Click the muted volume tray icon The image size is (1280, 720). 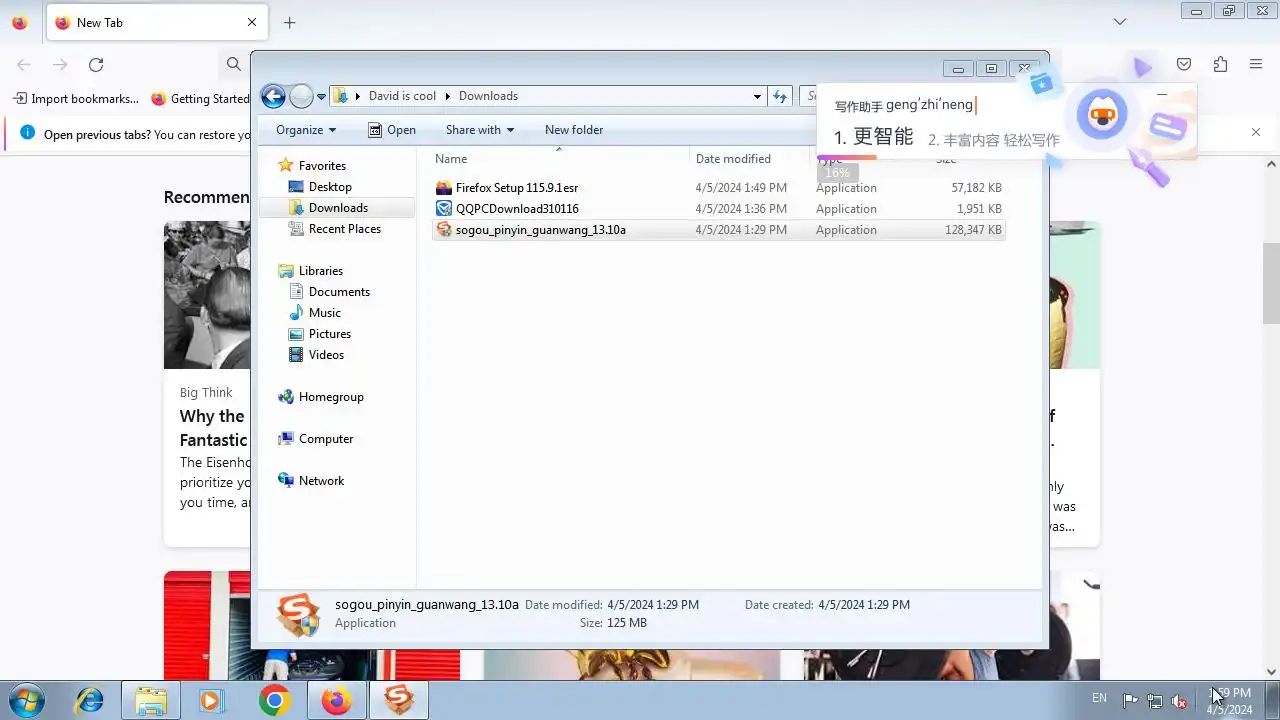[x=1180, y=701]
